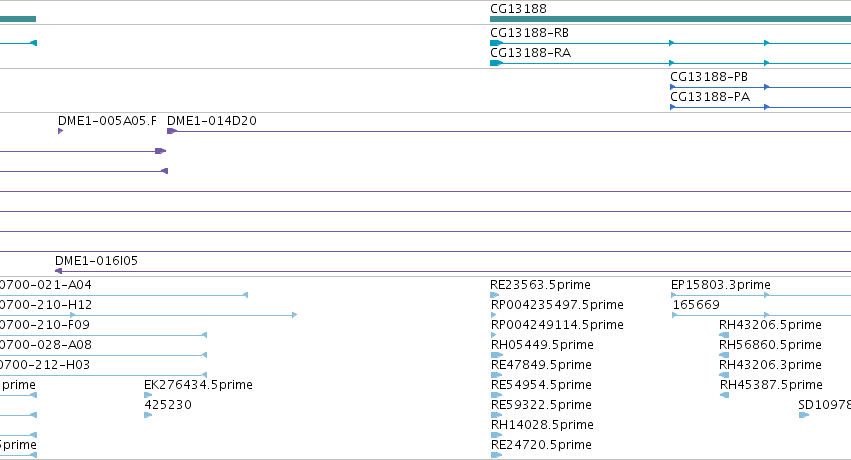Image resolution: width=851 pixels, height=460 pixels.
Task: Select the EK276434.5prime EST marker
Action: pyautogui.click(x=148, y=395)
